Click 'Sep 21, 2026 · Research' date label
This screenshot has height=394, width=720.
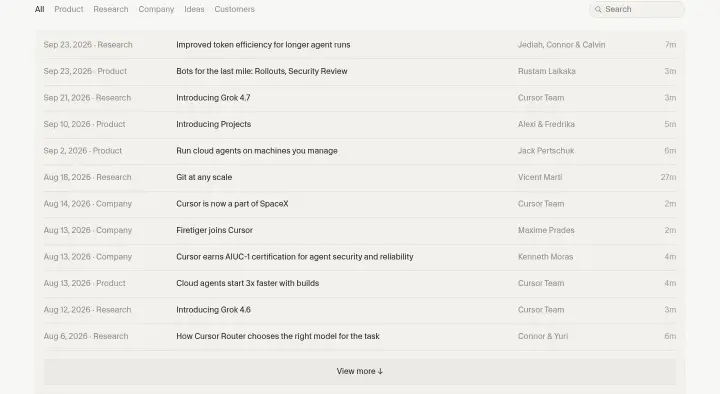point(87,98)
